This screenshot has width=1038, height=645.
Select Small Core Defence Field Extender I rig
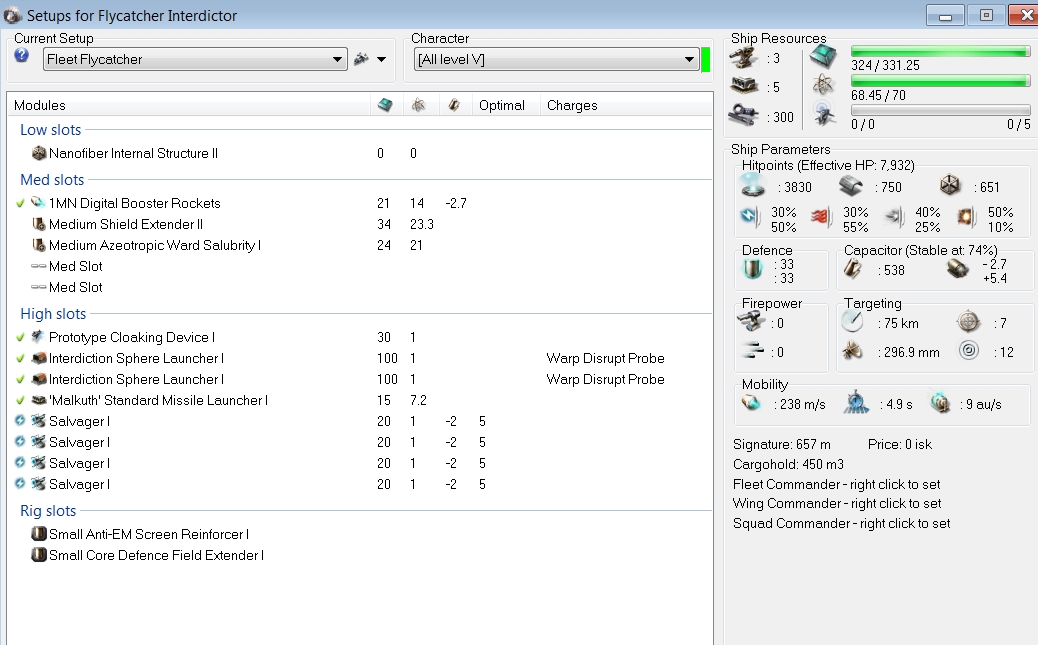point(156,556)
